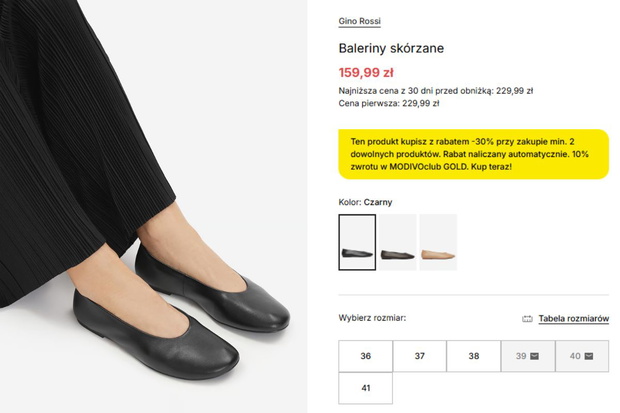Click the envelope notify icon for size 40
Screen dimensions: 620x413
588,356
